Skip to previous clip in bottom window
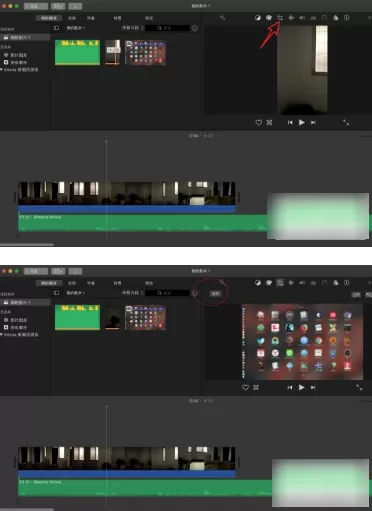372x511 pixels. (x=290, y=387)
